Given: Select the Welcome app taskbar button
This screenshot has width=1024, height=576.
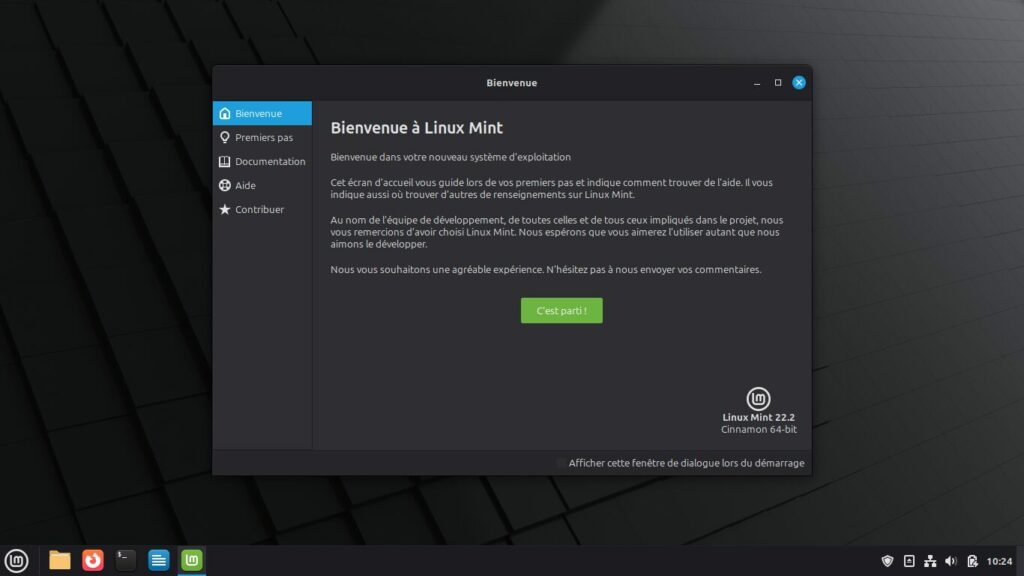Looking at the screenshot, I should click(x=192, y=560).
